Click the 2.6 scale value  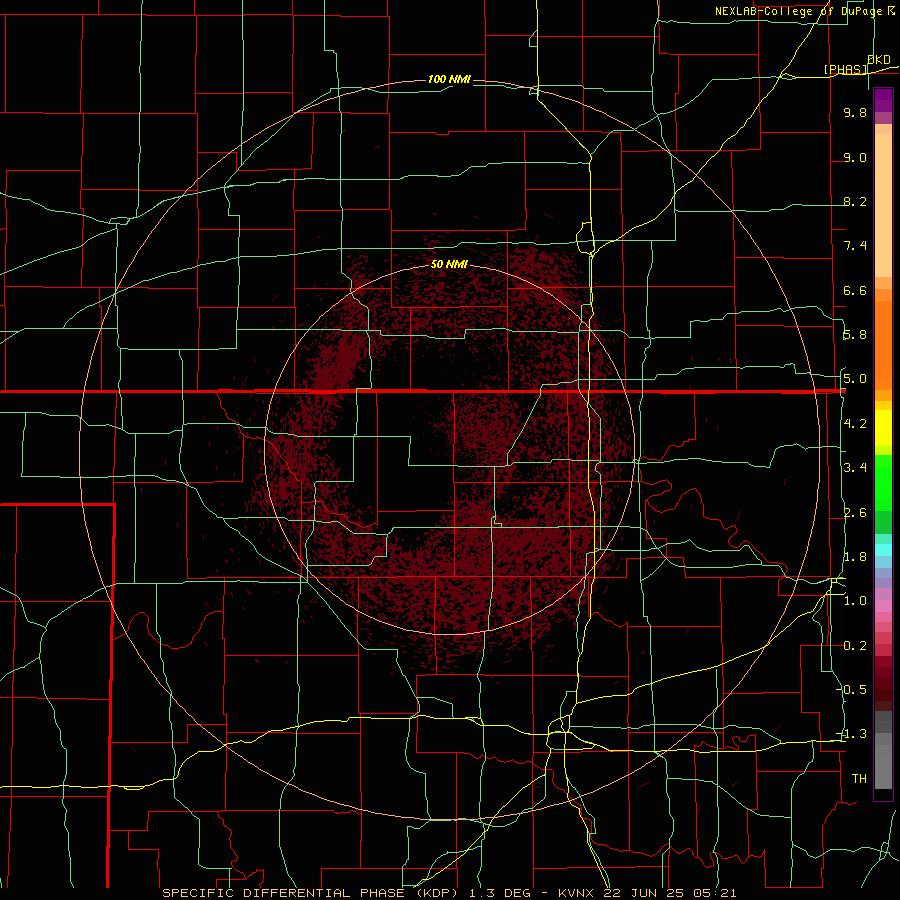(855, 513)
